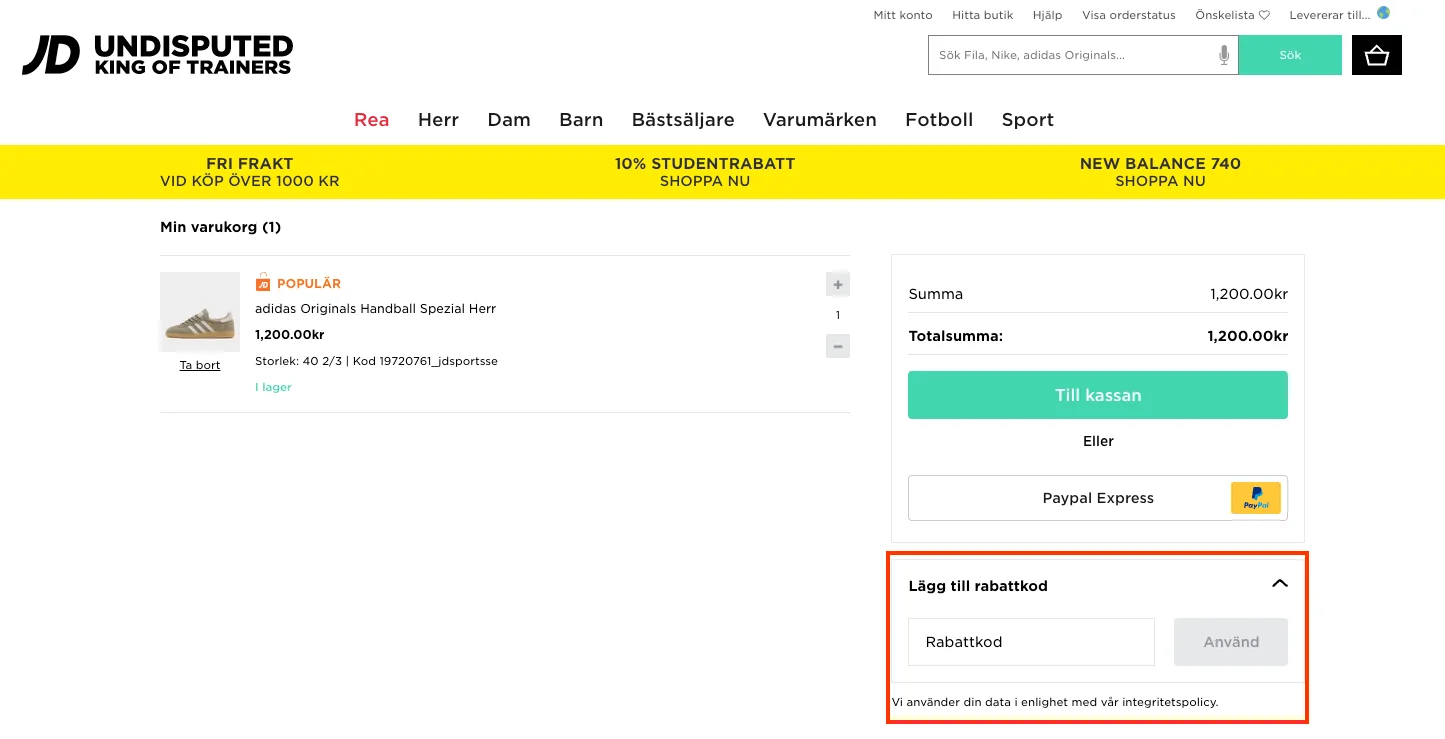Viewport: 1445px width, 739px height.
Task: Remove item via the Ta bort link
Action: pyautogui.click(x=199, y=364)
